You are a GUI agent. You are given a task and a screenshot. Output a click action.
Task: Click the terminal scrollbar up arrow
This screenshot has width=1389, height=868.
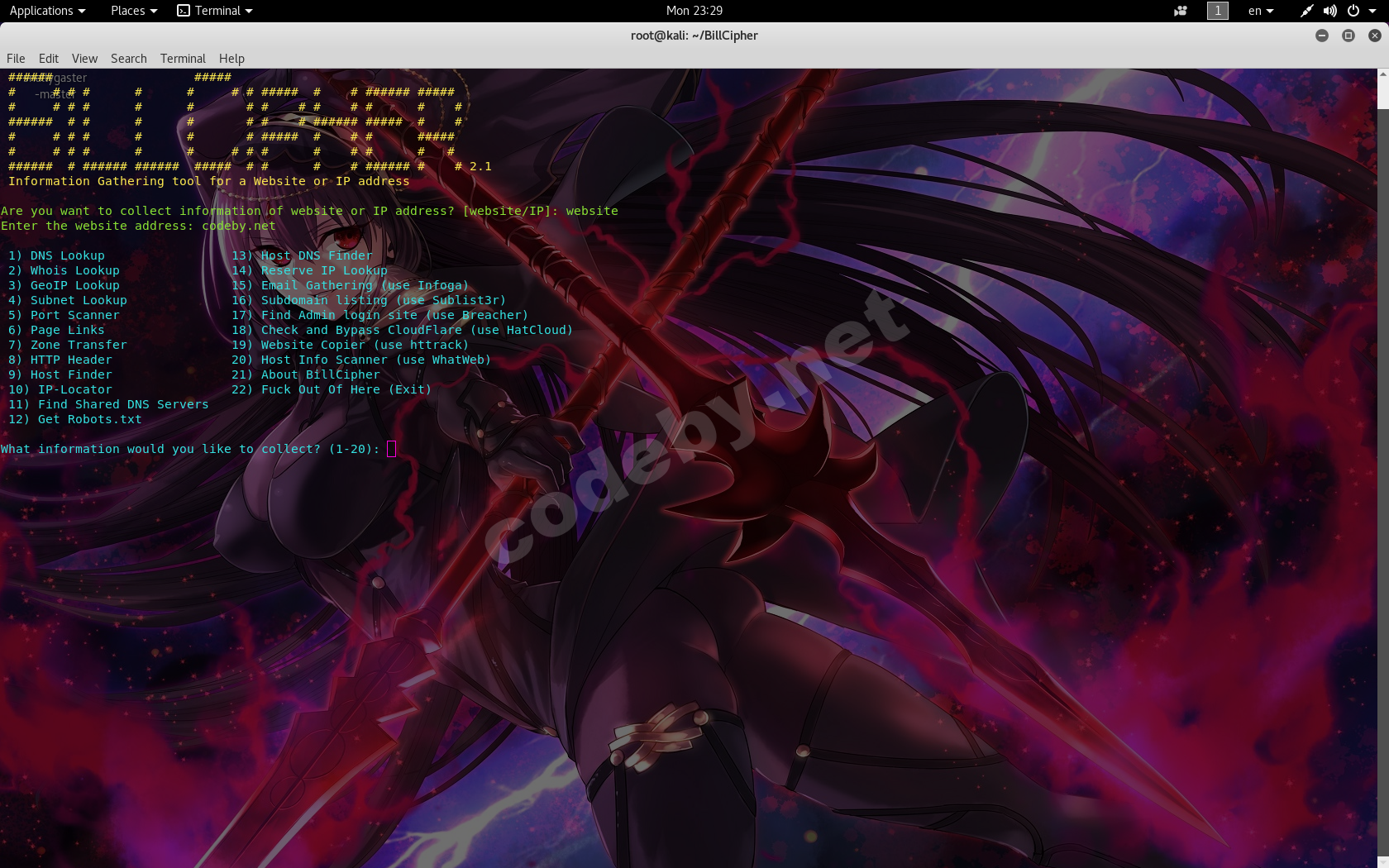(1383, 74)
